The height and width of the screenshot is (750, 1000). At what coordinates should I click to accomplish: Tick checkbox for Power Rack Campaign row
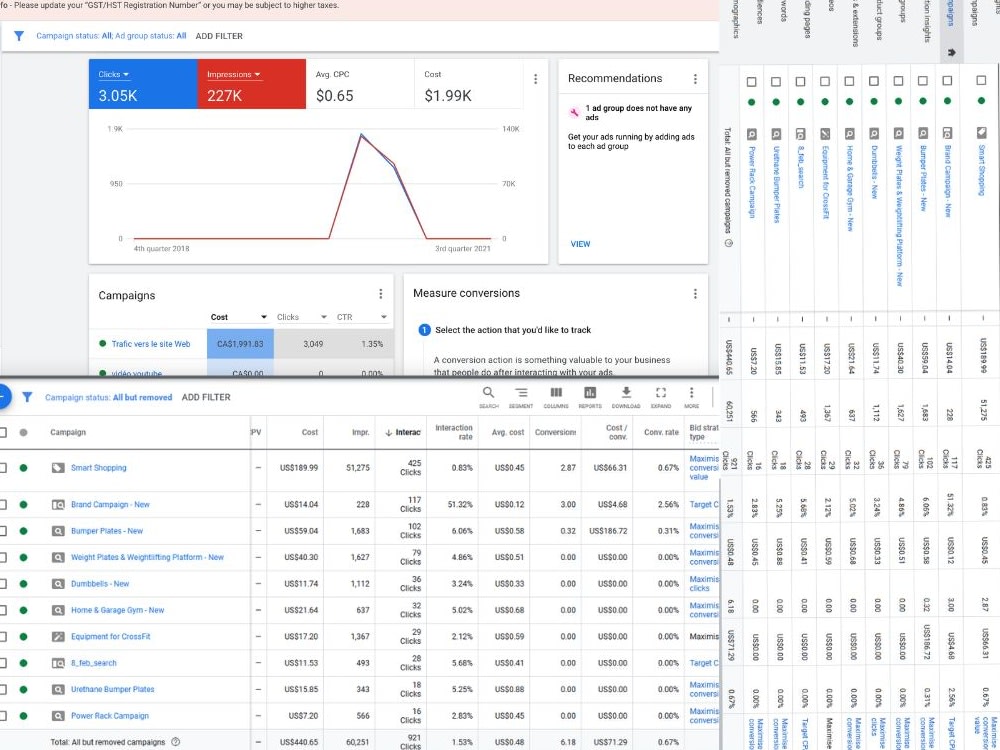[x=3, y=716]
